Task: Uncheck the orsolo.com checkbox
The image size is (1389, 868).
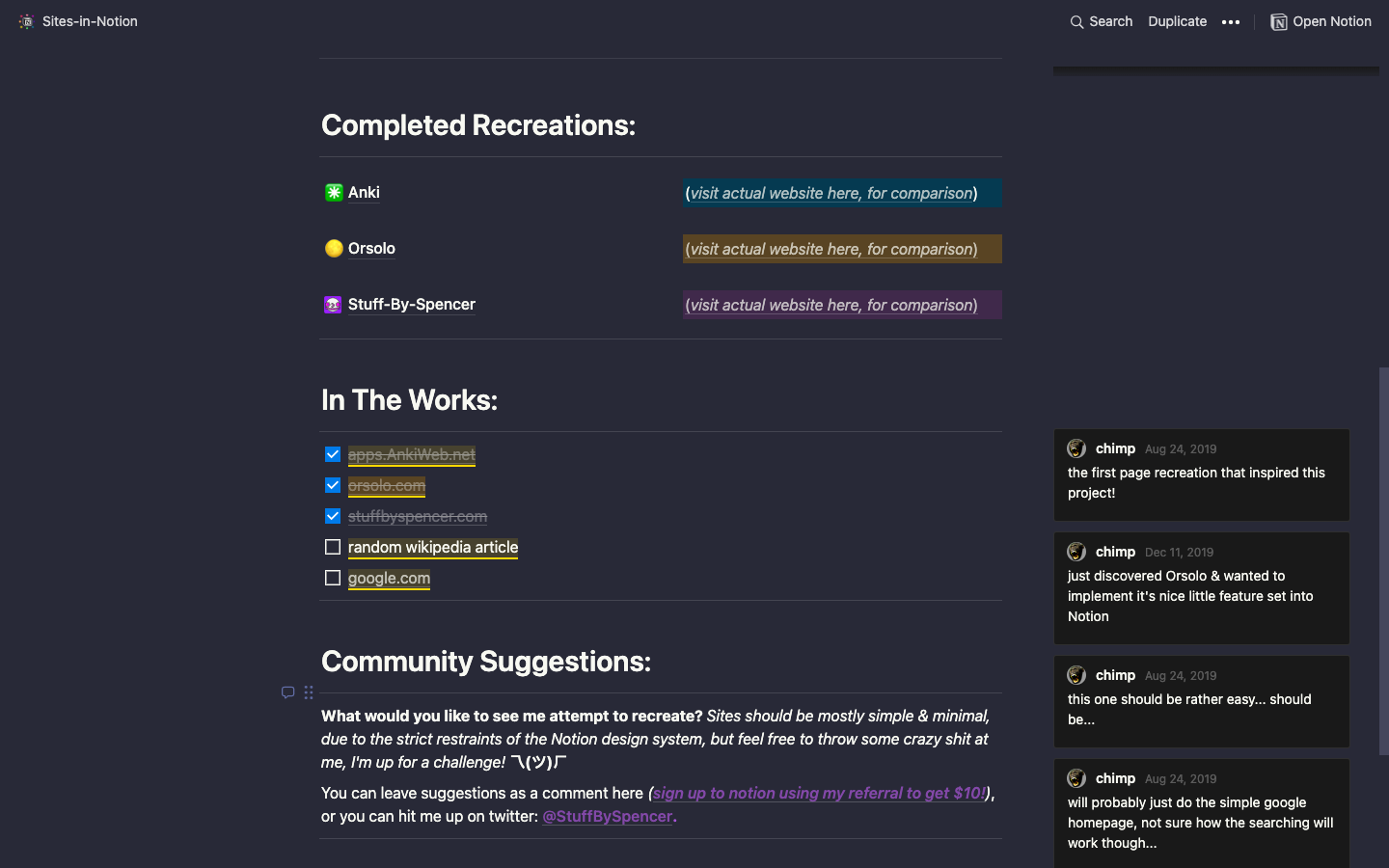Action: pyautogui.click(x=333, y=485)
